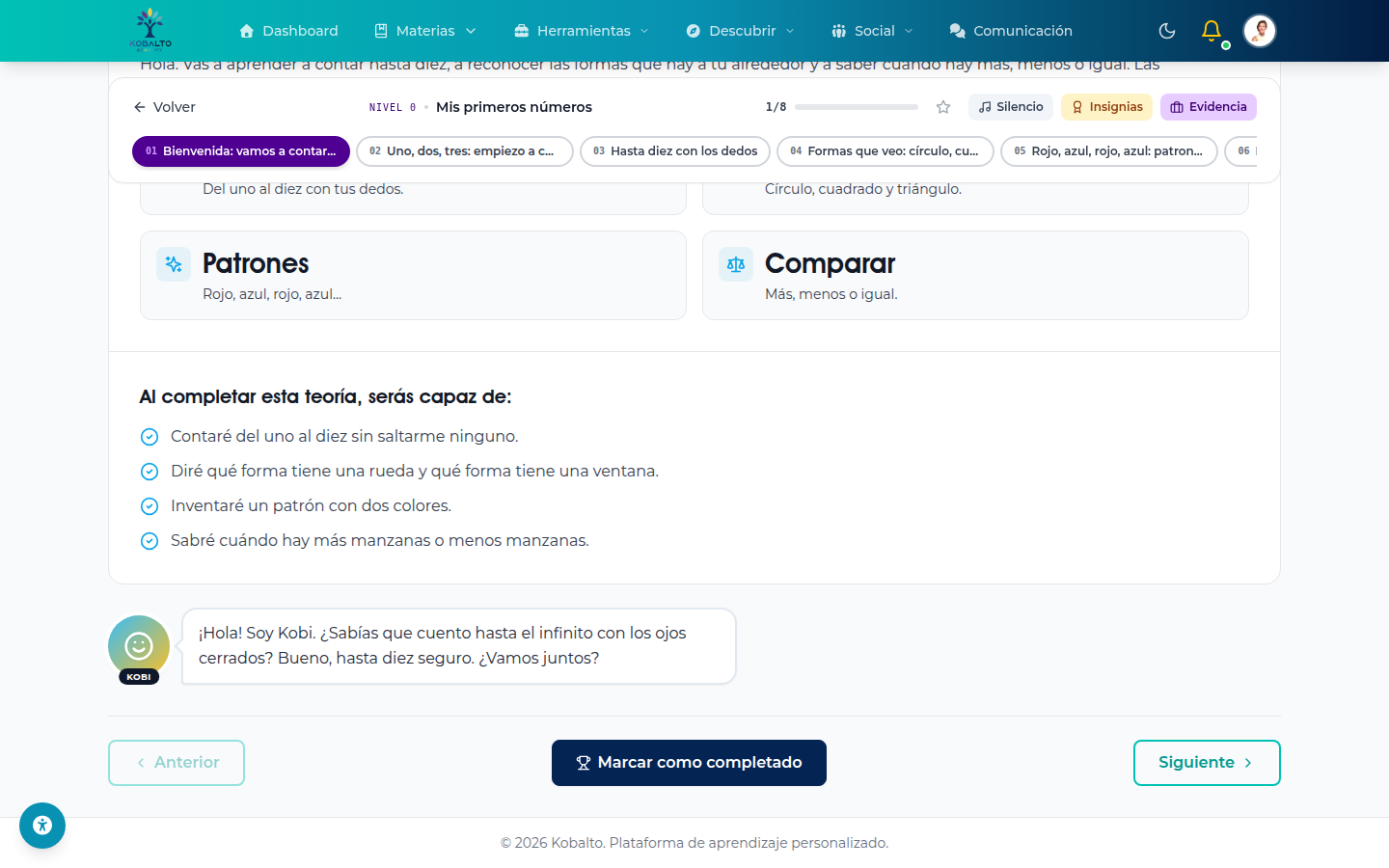Go to next lesson with Siguiente
This screenshot has width=1389, height=868.
[1207, 763]
